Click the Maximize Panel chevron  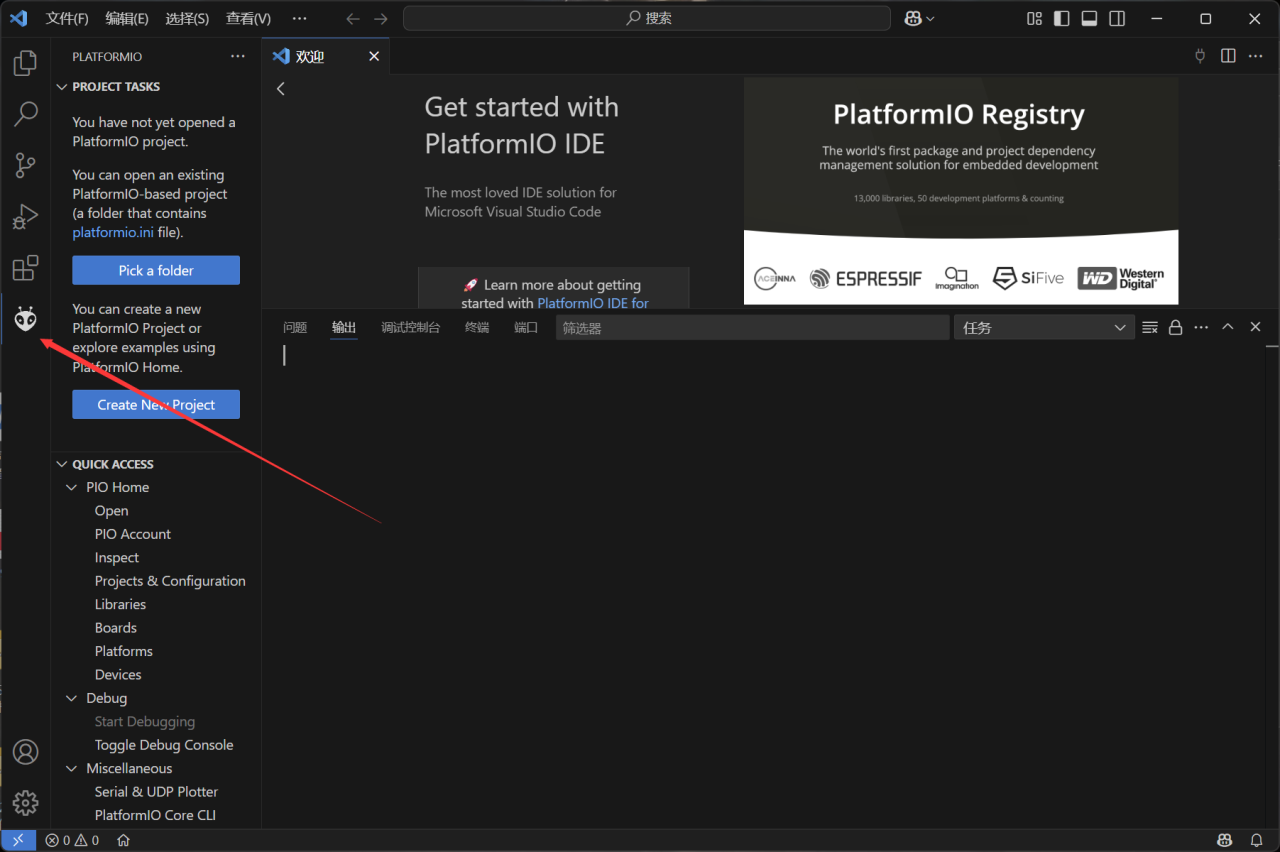click(1228, 327)
